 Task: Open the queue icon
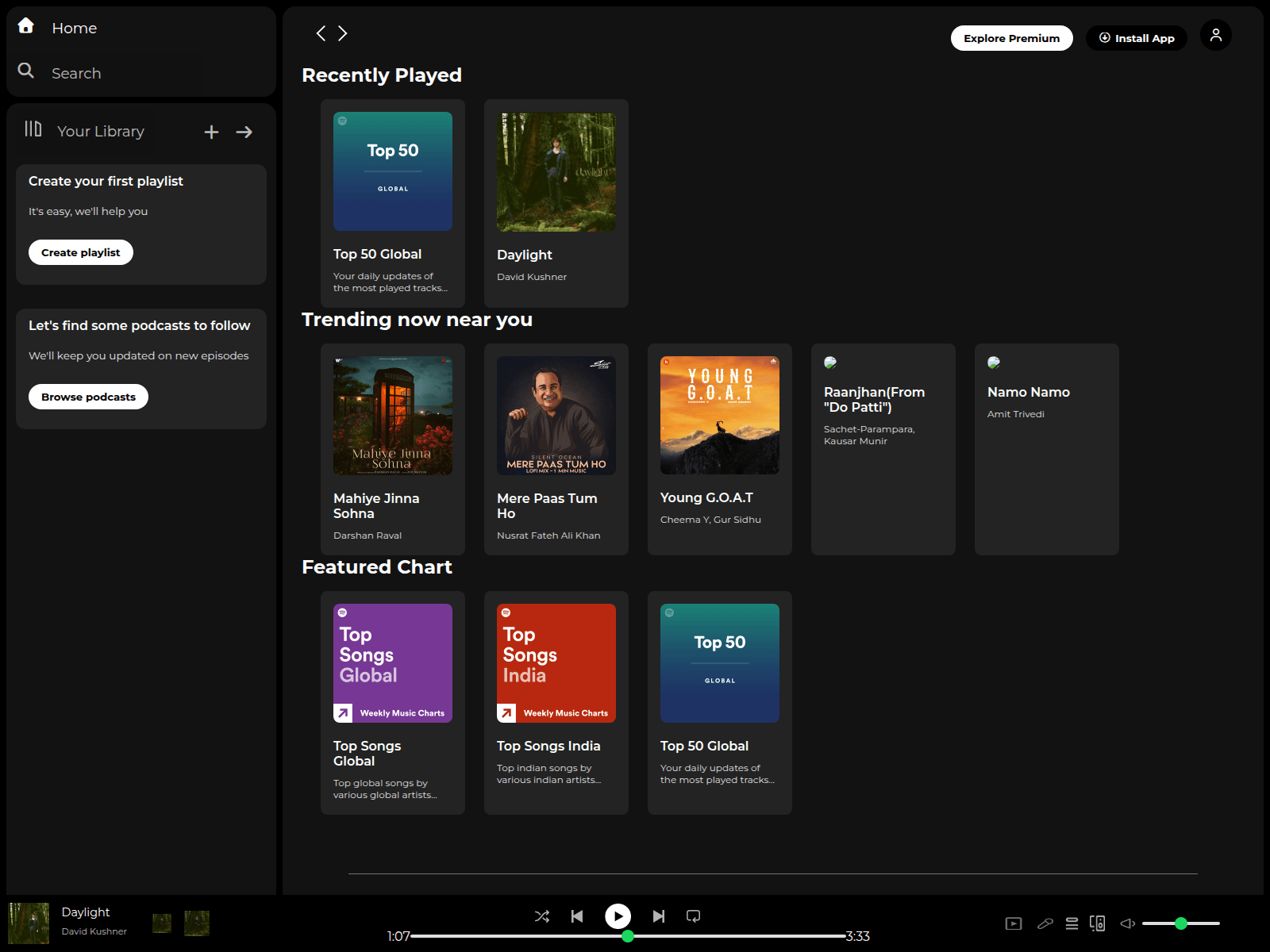coord(1072,923)
